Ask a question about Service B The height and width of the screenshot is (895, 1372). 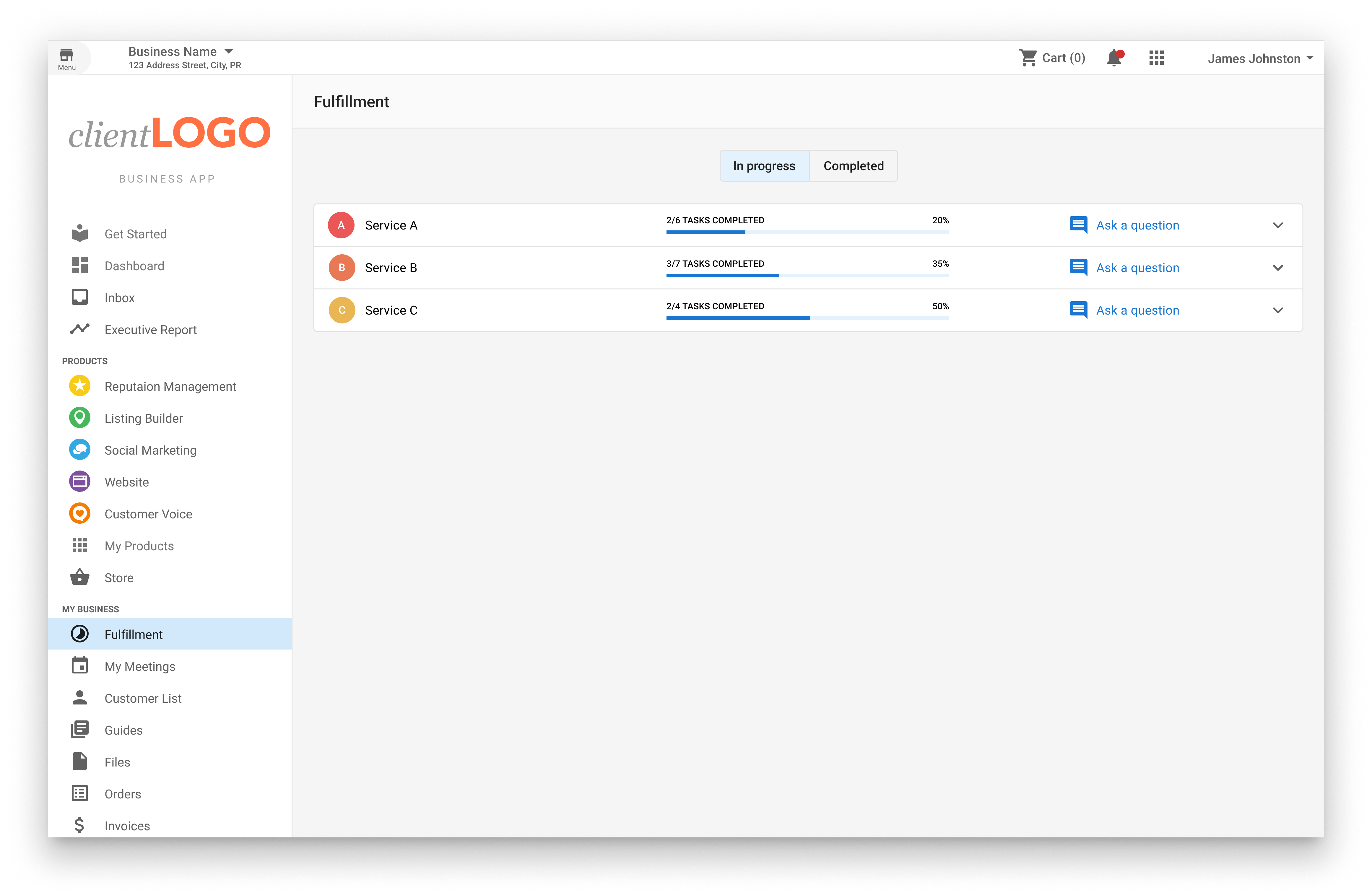(1137, 268)
